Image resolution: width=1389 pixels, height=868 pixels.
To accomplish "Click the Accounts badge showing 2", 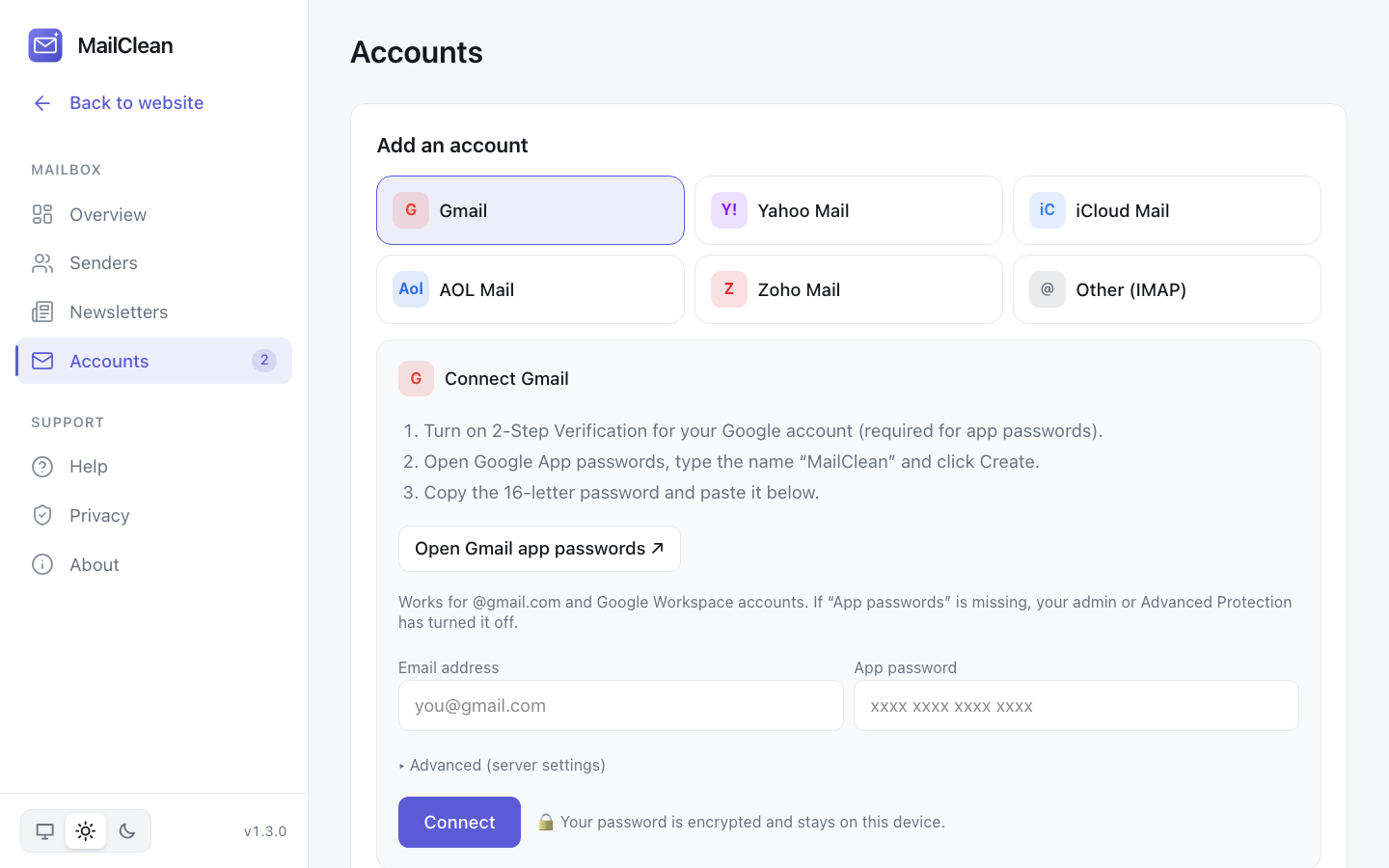I will (x=264, y=361).
